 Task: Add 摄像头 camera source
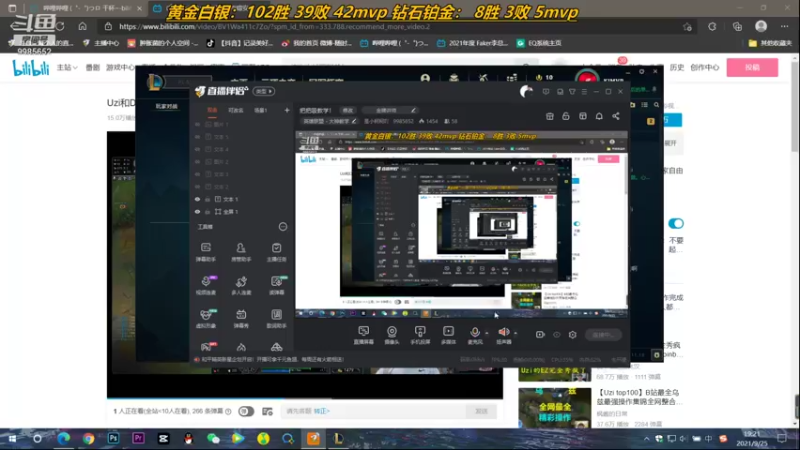point(392,335)
